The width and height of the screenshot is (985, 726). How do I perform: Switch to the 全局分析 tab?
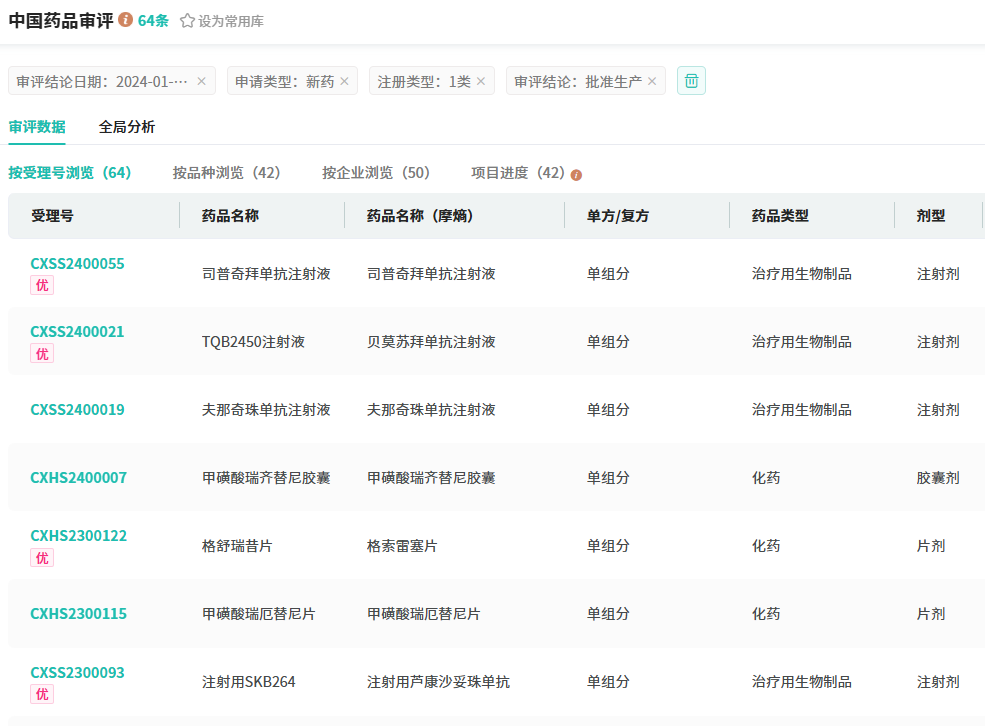(127, 127)
